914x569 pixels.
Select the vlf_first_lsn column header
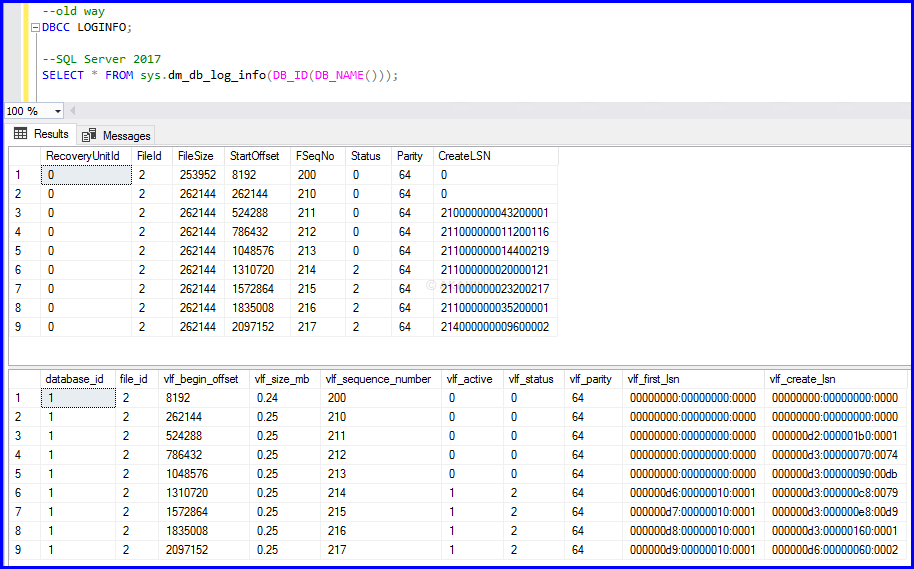[x=693, y=380]
